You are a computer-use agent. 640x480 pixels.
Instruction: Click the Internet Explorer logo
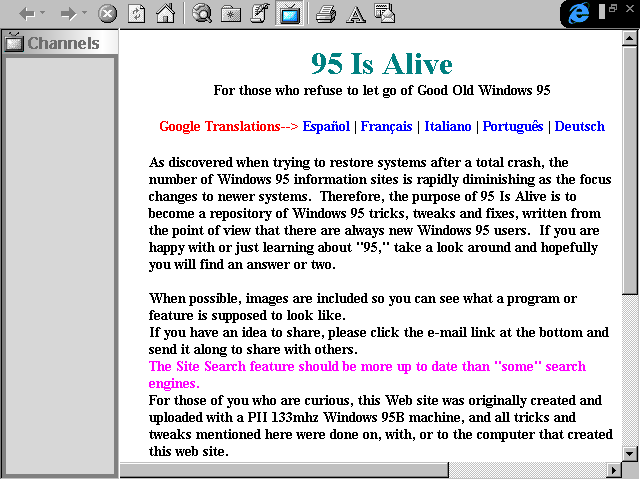(x=578, y=13)
